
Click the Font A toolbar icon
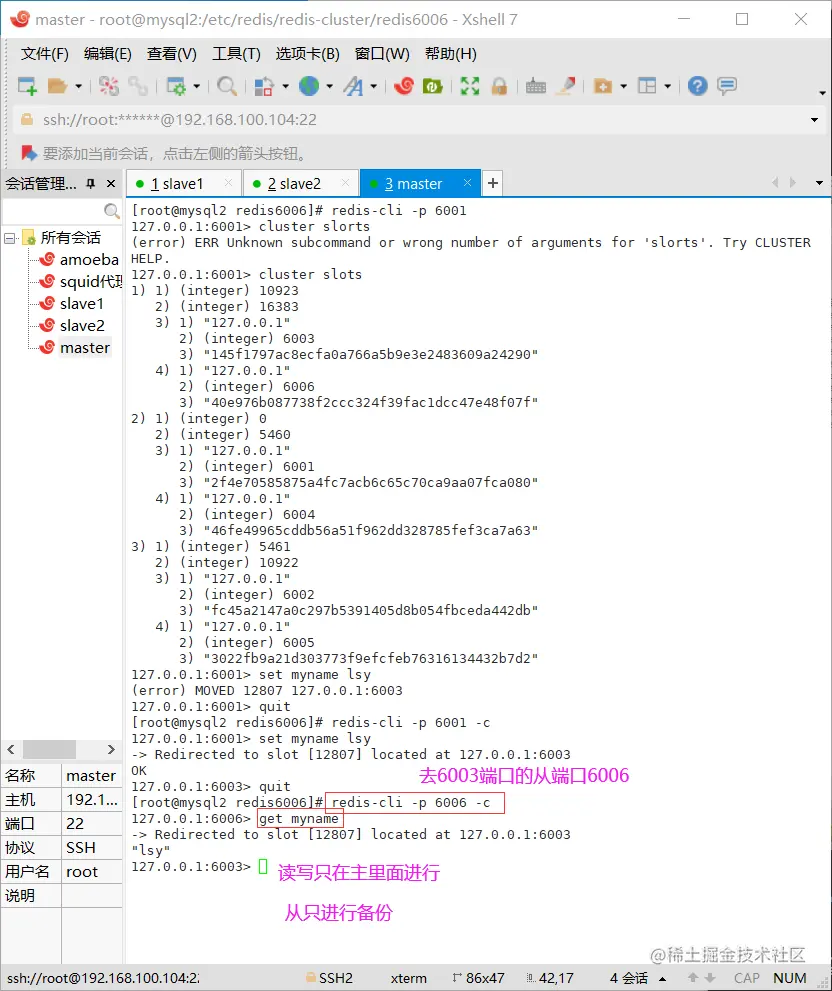[x=353, y=86]
